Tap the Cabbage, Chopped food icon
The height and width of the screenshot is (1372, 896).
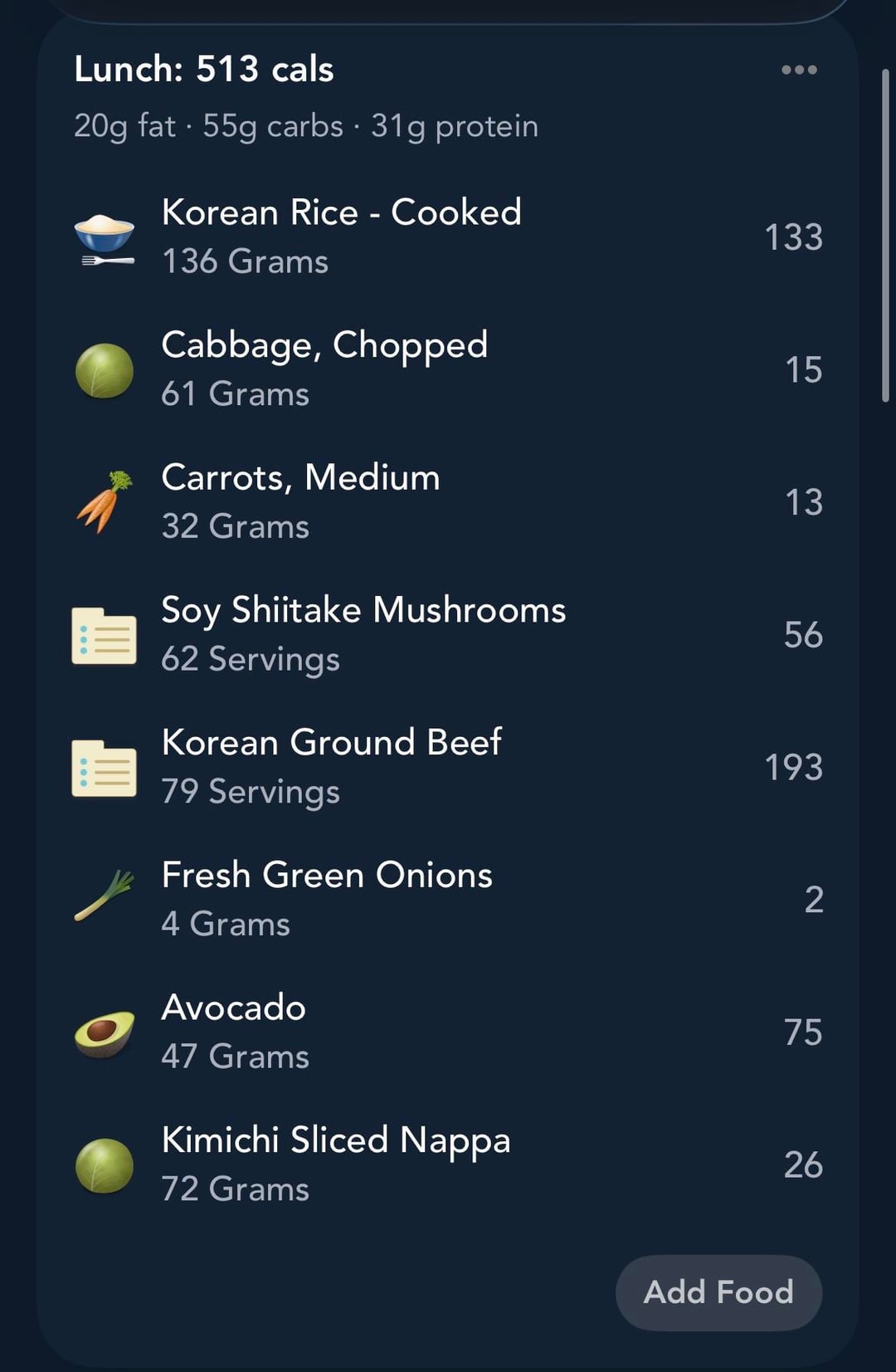point(105,370)
